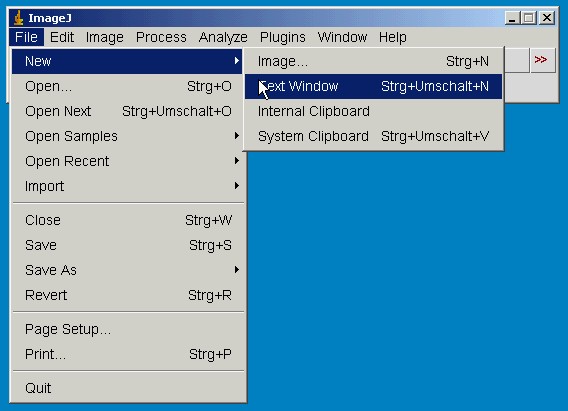Select Revert from the File menu

coord(127,295)
